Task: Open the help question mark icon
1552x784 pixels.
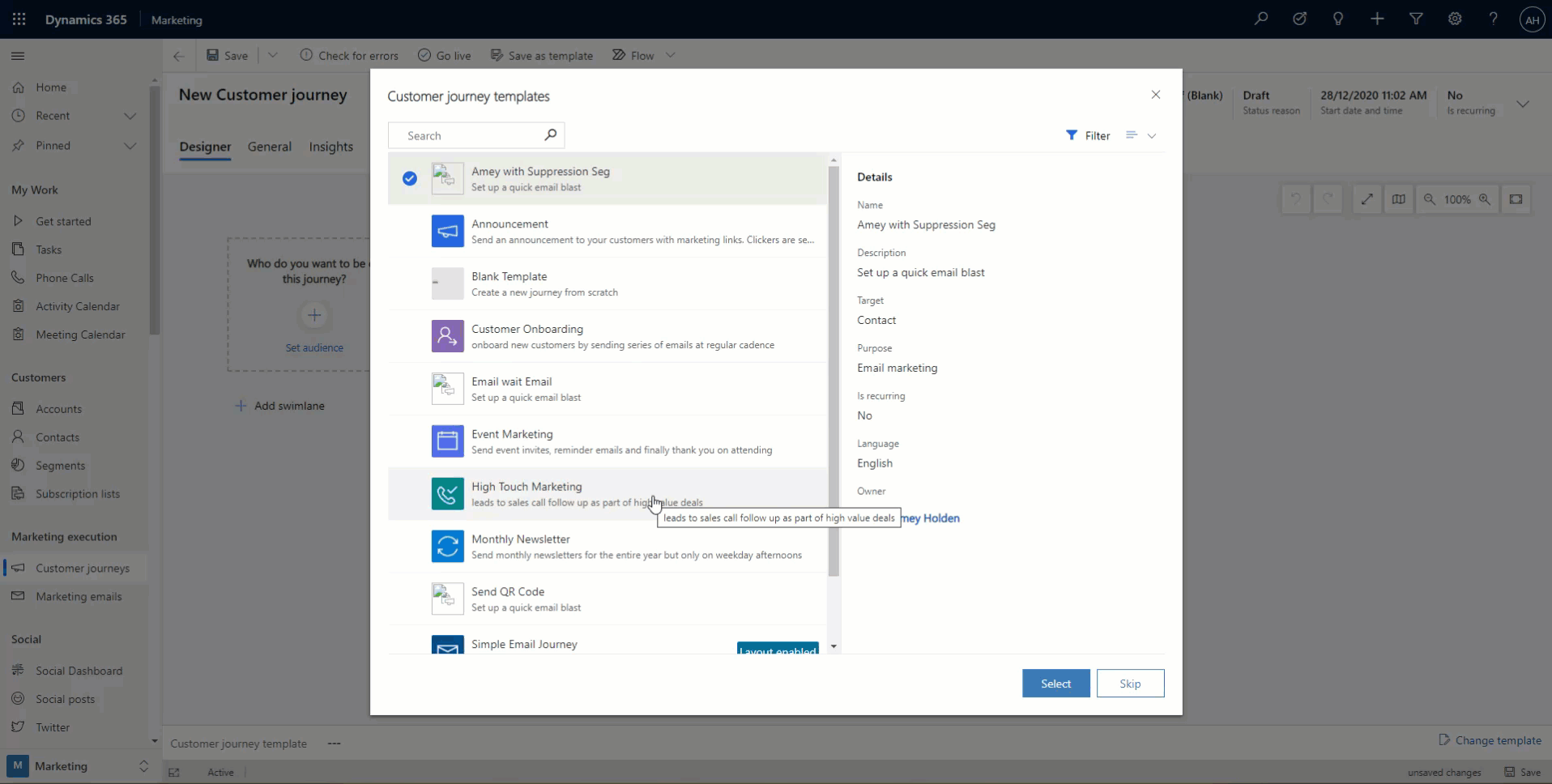Action: click(1493, 19)
